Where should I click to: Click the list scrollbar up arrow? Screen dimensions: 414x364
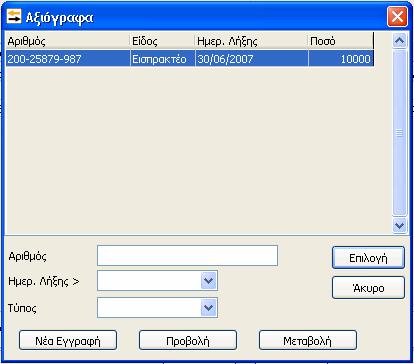click(399, 41)
